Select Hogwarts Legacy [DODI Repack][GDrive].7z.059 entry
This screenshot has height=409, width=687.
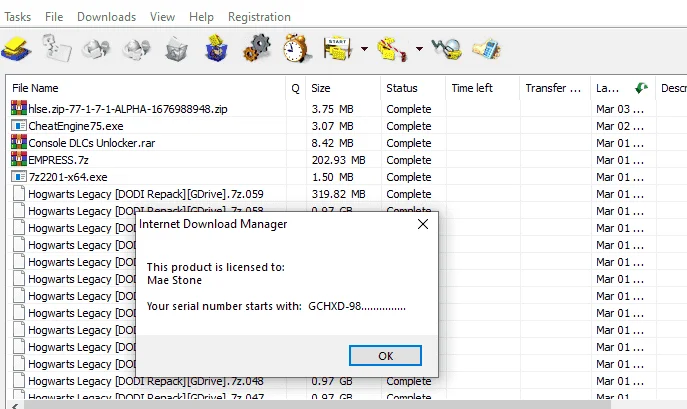[146, 194]
